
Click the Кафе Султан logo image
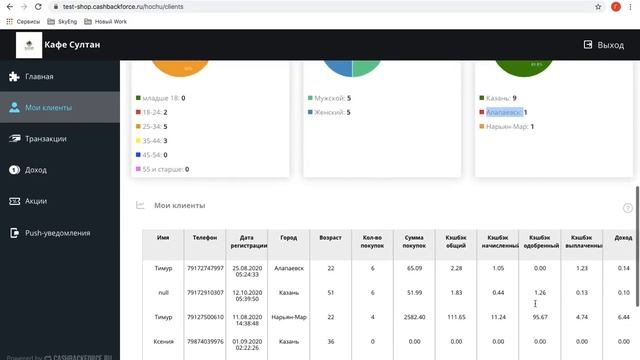tap(29, 45)
